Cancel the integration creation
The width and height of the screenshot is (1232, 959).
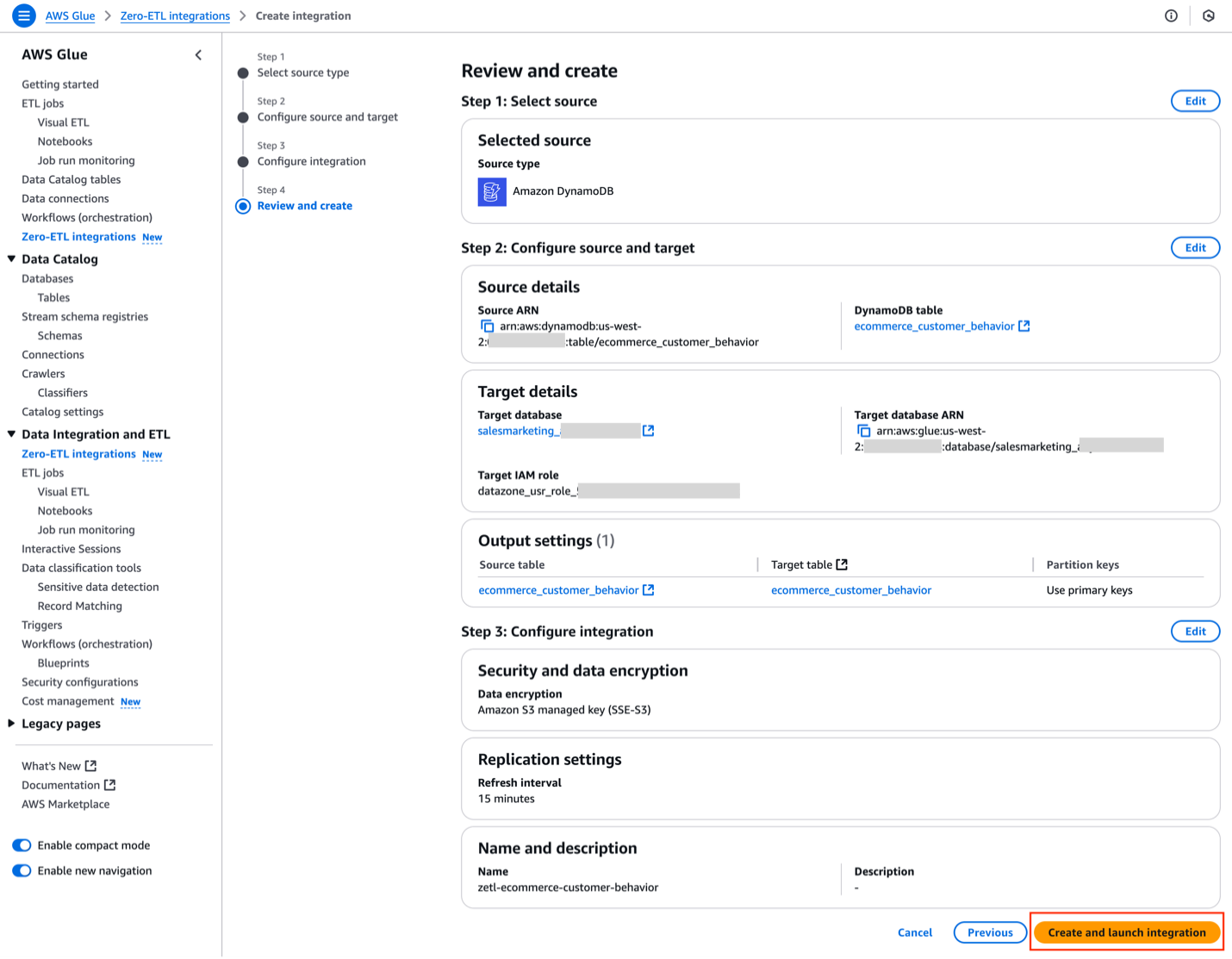[x=915, y=932]
